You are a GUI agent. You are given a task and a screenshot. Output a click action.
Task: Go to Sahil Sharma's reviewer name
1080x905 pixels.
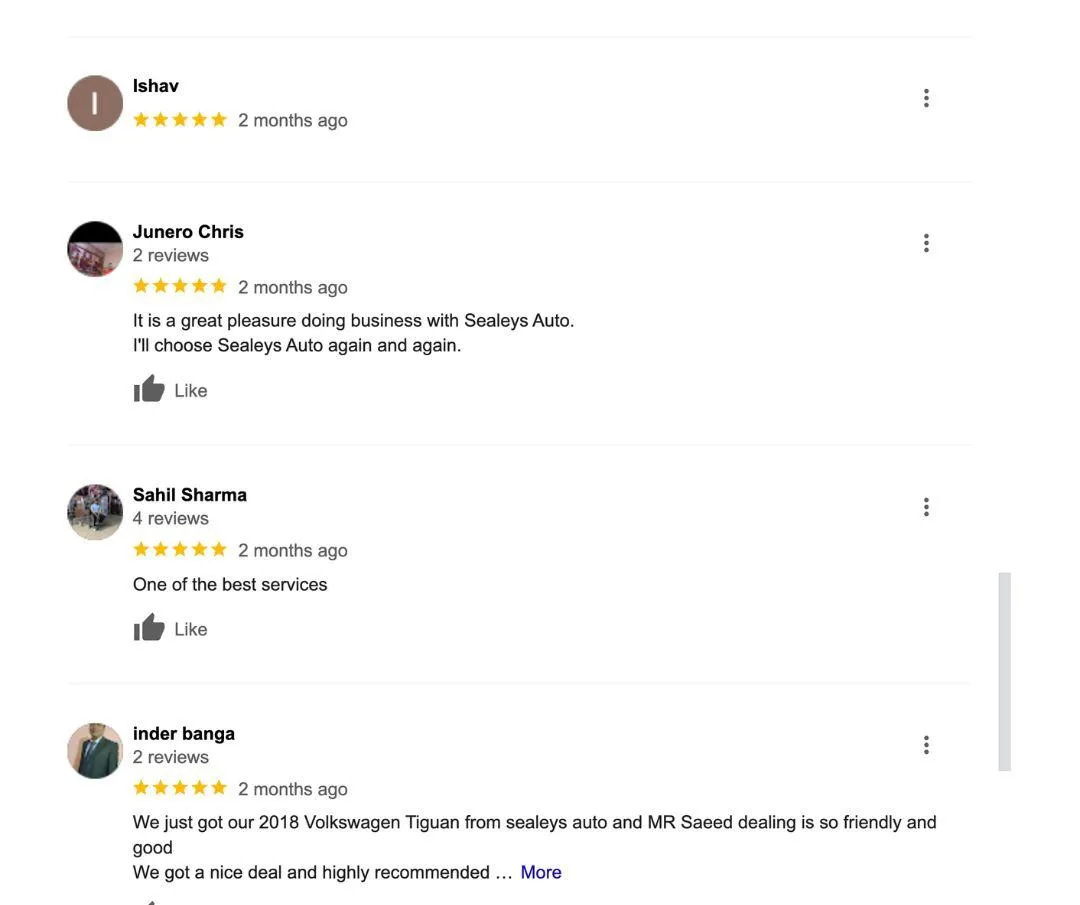coord(189,495)
